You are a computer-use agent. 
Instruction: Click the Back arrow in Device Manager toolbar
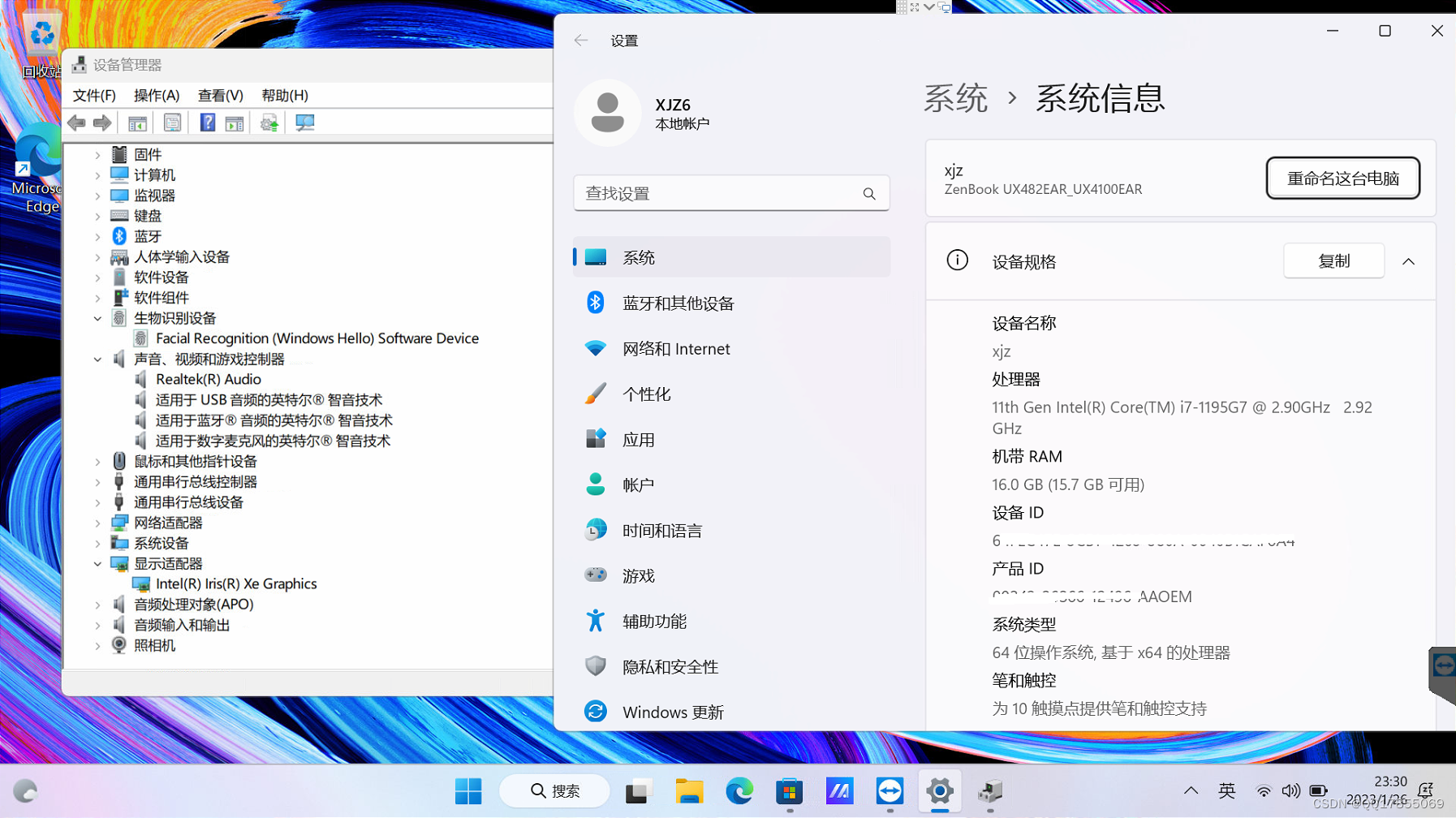(76, 123)
